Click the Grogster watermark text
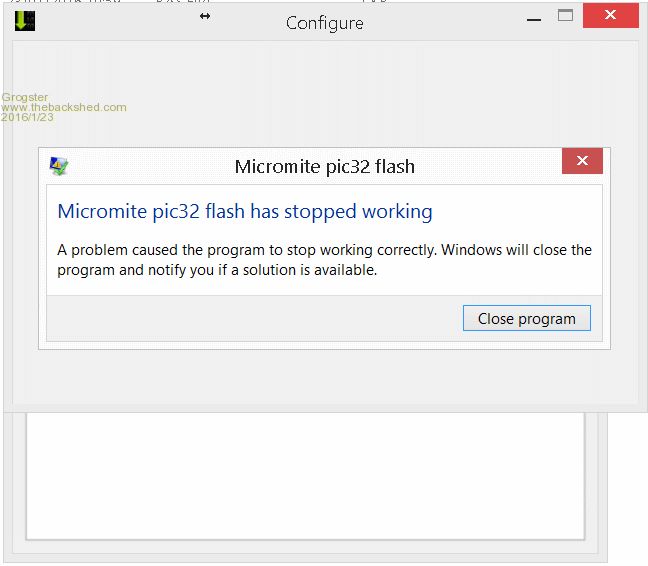648x566 pixels. coord(24,97)
